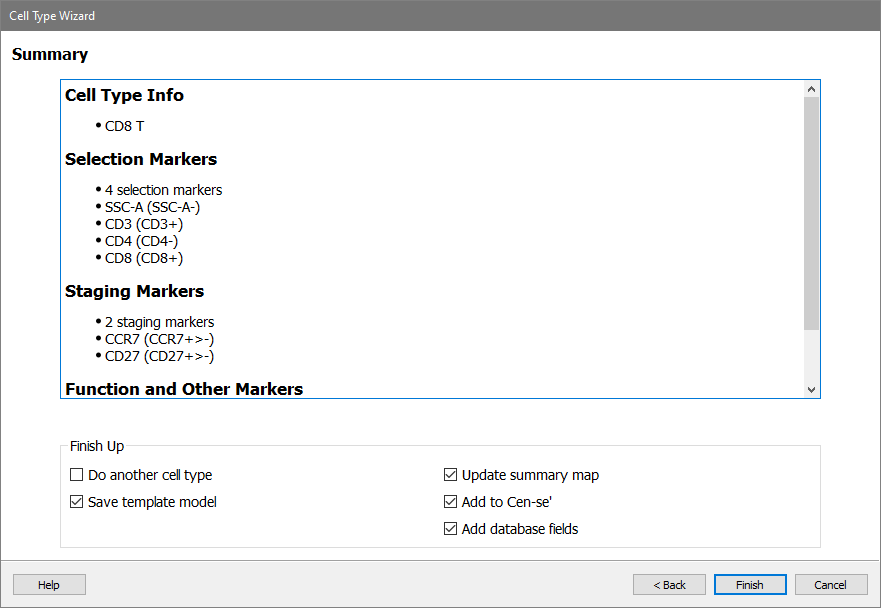Viewport: 881px width, 608px height.
Task: Select the CD8 T entry
Action: 125,126
